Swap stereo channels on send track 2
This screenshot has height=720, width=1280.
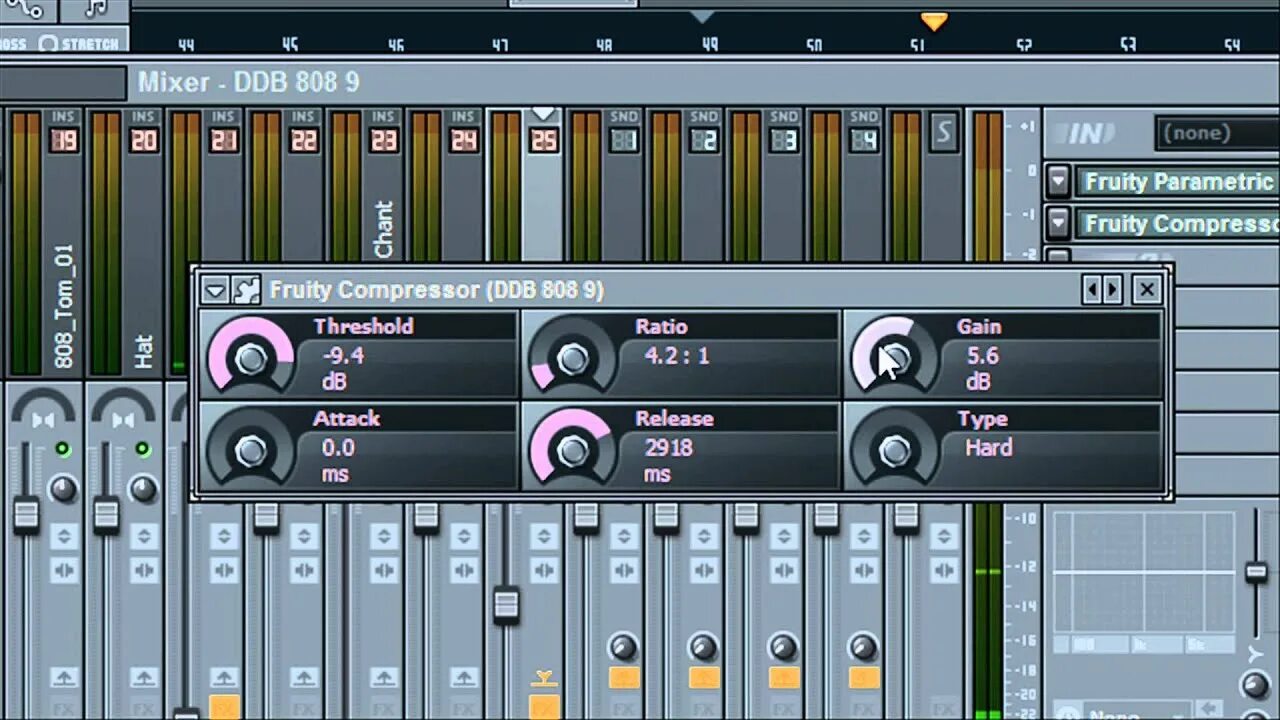pos(704,571)
